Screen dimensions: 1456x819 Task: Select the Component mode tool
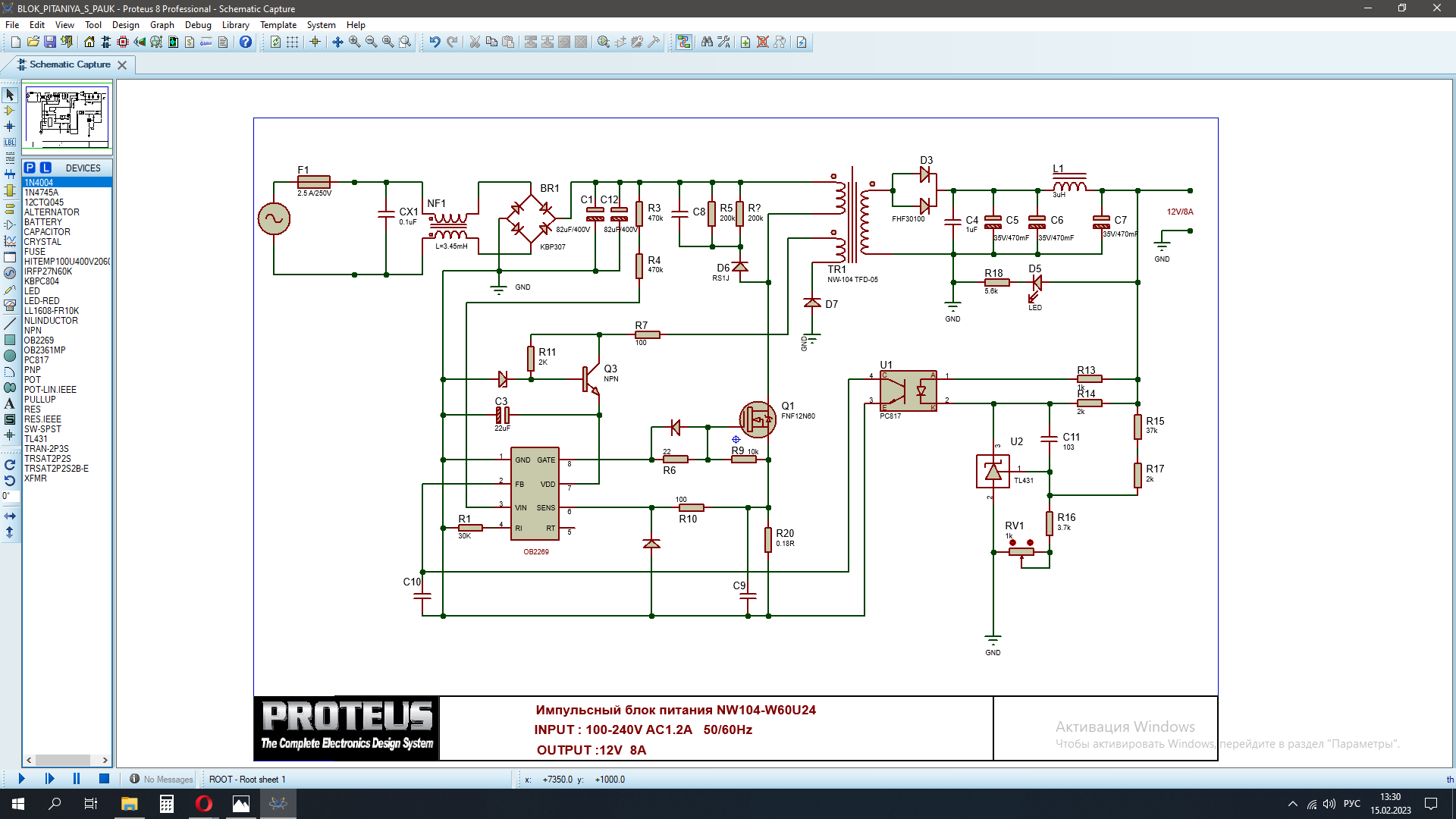click(10, 111)
